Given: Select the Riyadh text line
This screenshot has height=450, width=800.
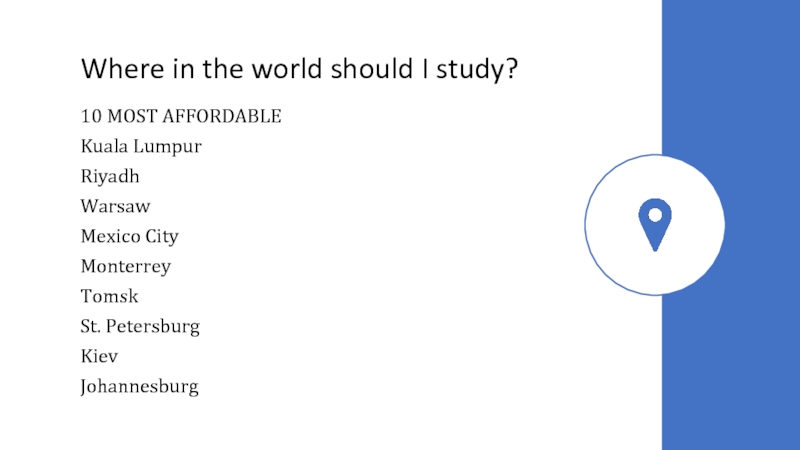Looking at the screenshot, I should 110,177.
